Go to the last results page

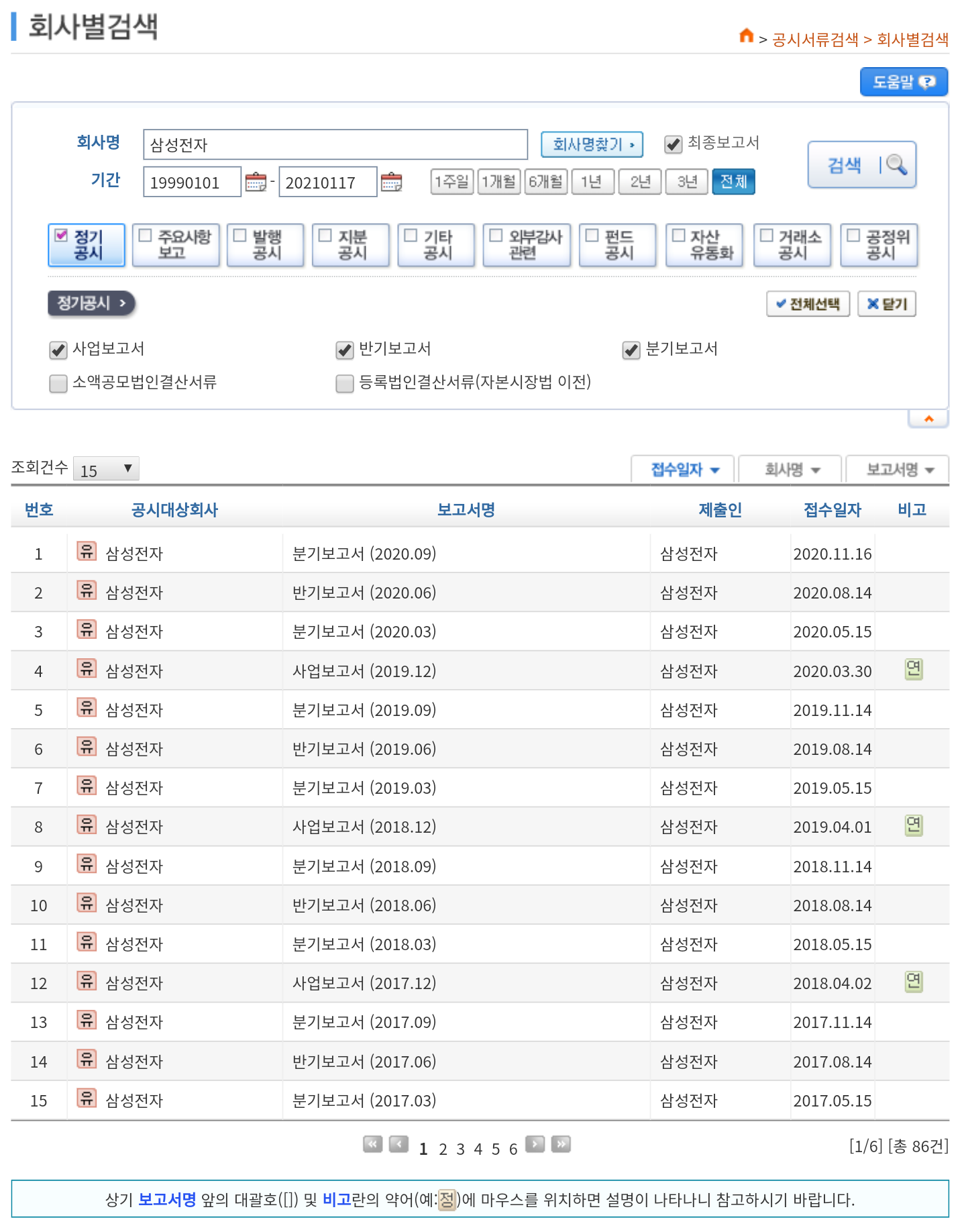(x=561, y=1144)
